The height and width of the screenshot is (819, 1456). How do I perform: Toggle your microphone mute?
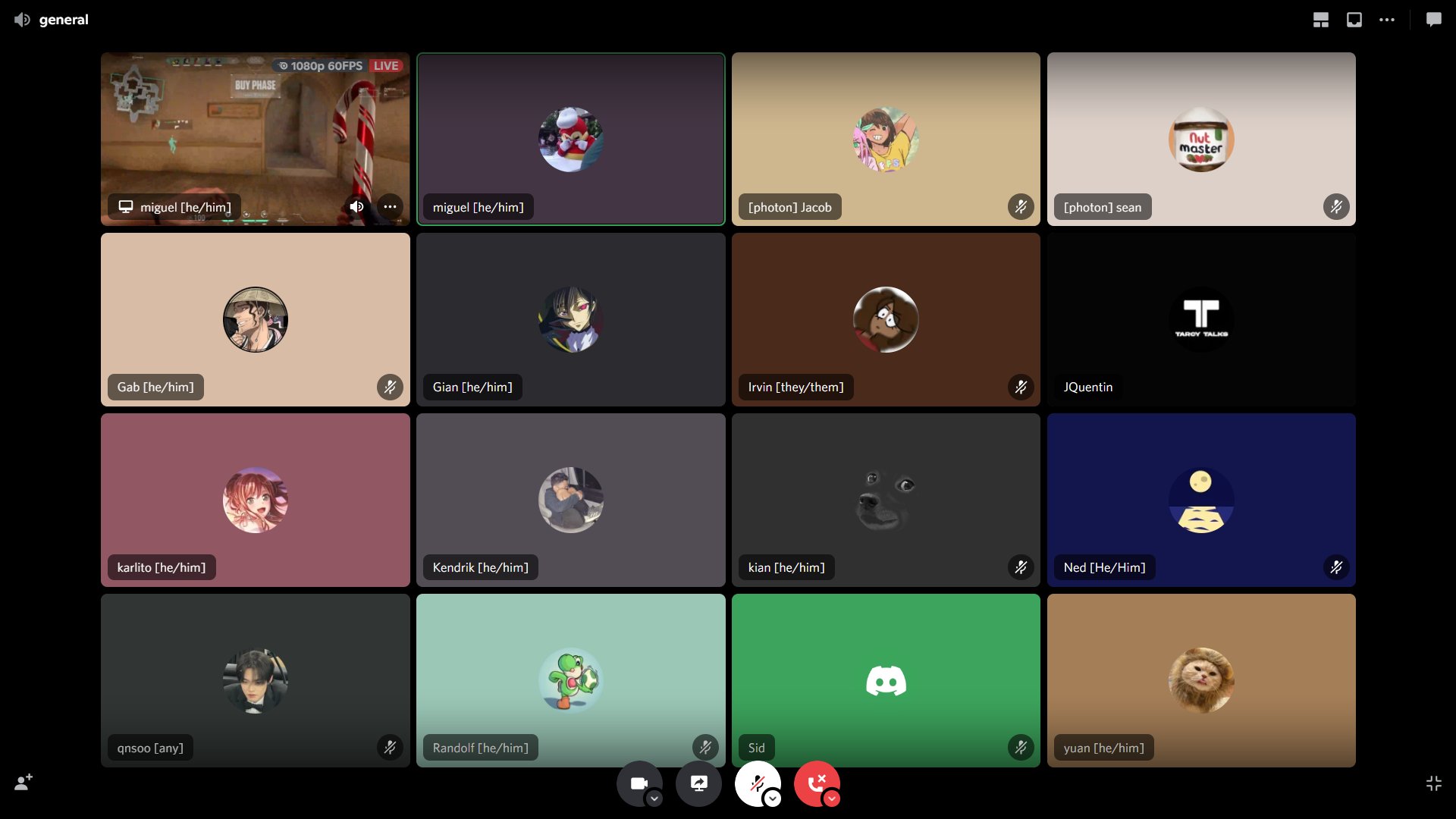tap(756, 783)
